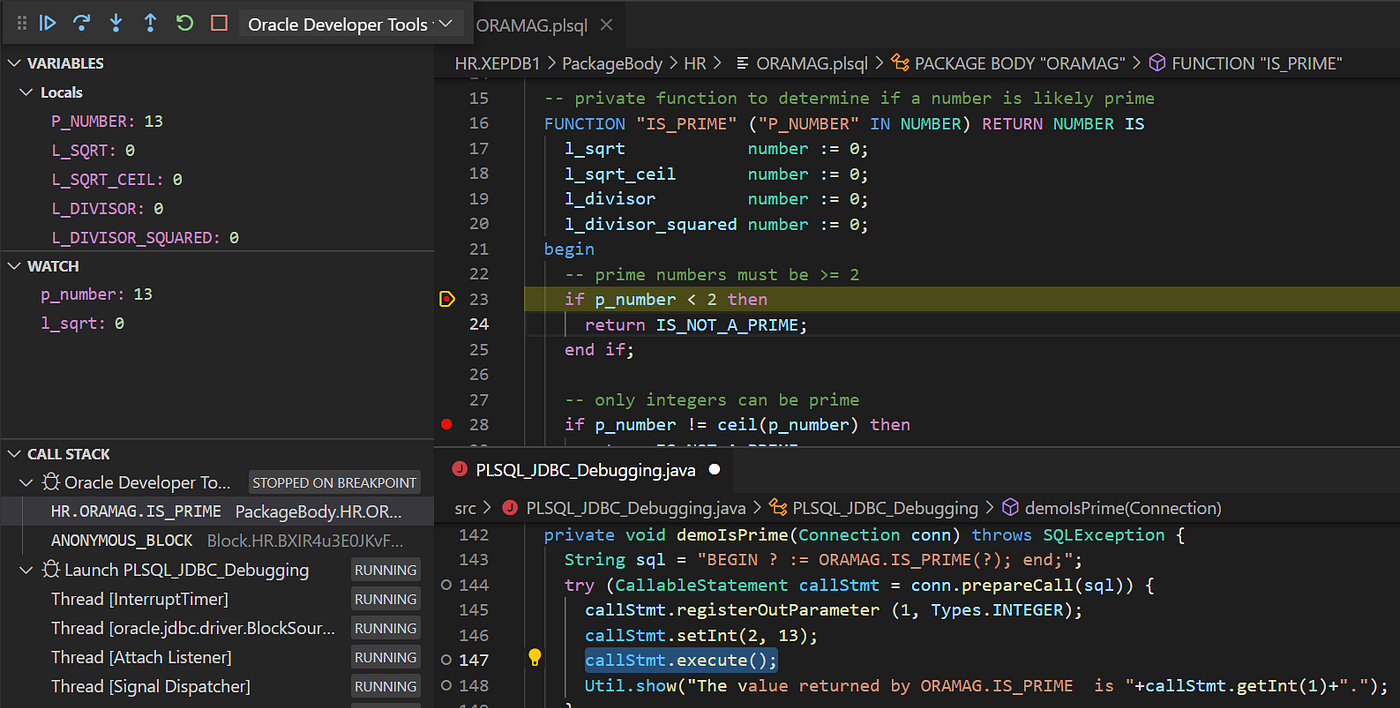Click the Step Into icon
1400x708 pixels.
click(x=115, y=23)
